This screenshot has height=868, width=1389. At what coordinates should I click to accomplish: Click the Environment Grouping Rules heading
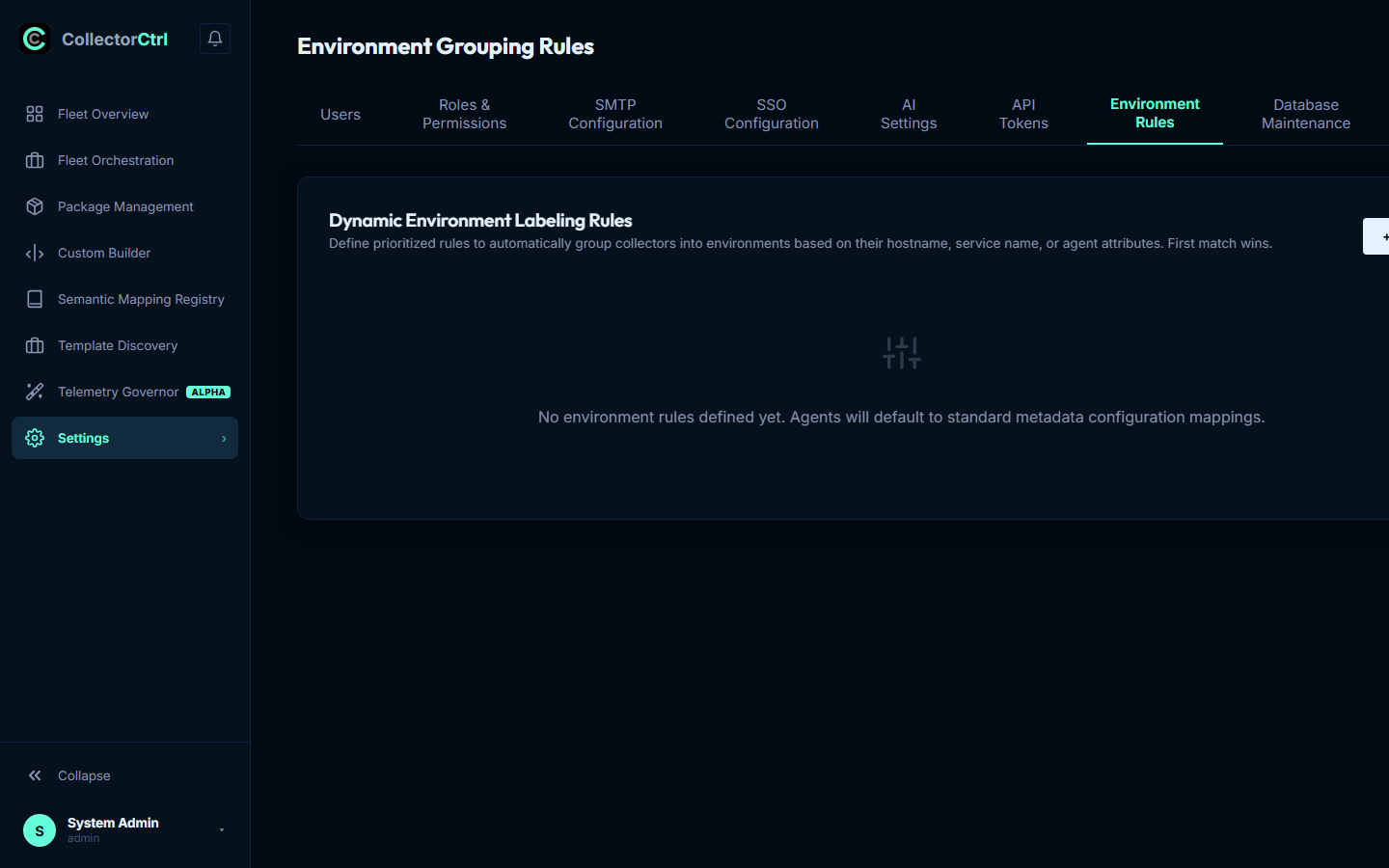click(x=446, y=46)
